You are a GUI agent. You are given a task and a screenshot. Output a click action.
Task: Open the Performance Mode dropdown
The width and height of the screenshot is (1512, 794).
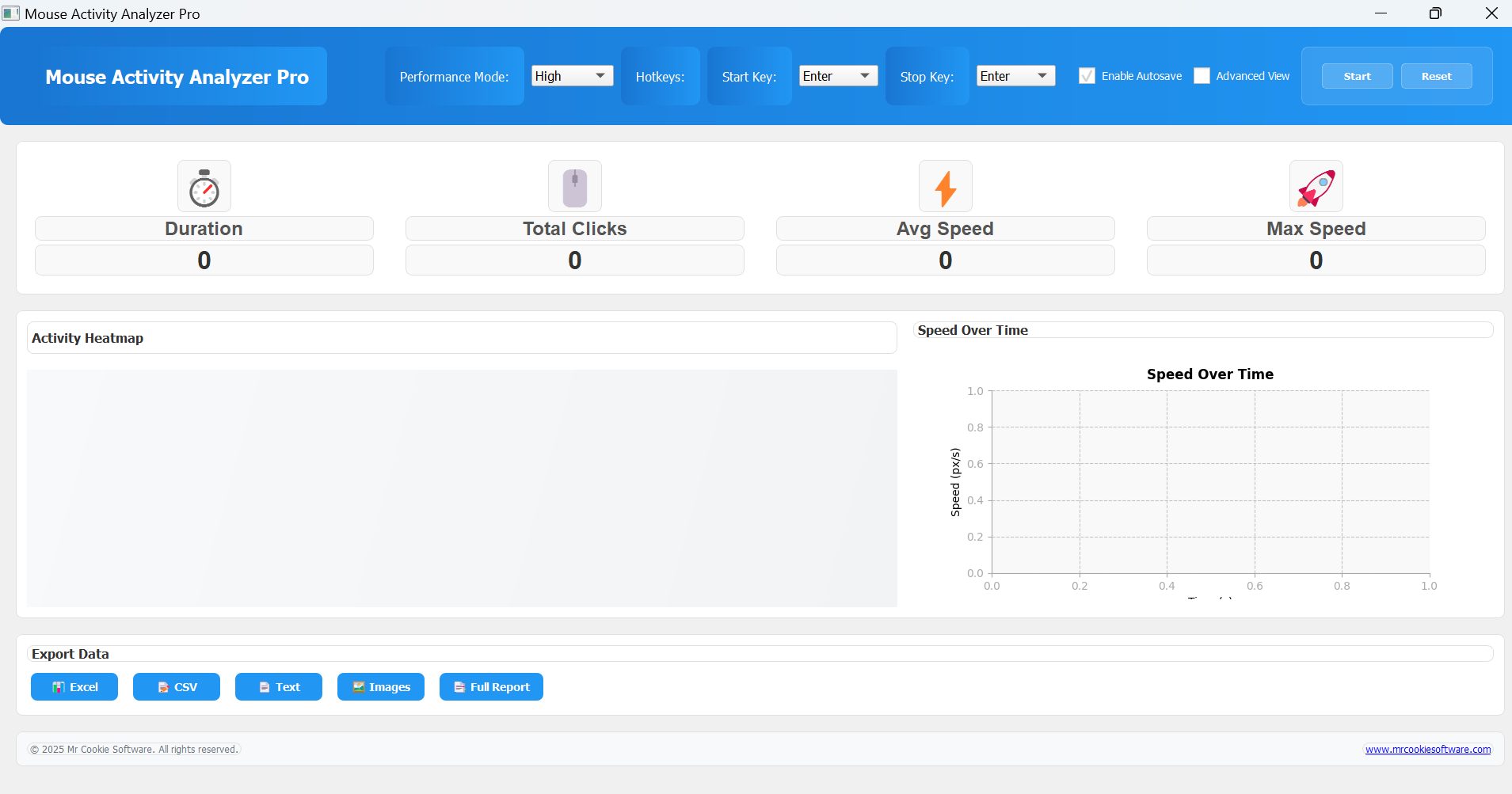pos(571,75)
